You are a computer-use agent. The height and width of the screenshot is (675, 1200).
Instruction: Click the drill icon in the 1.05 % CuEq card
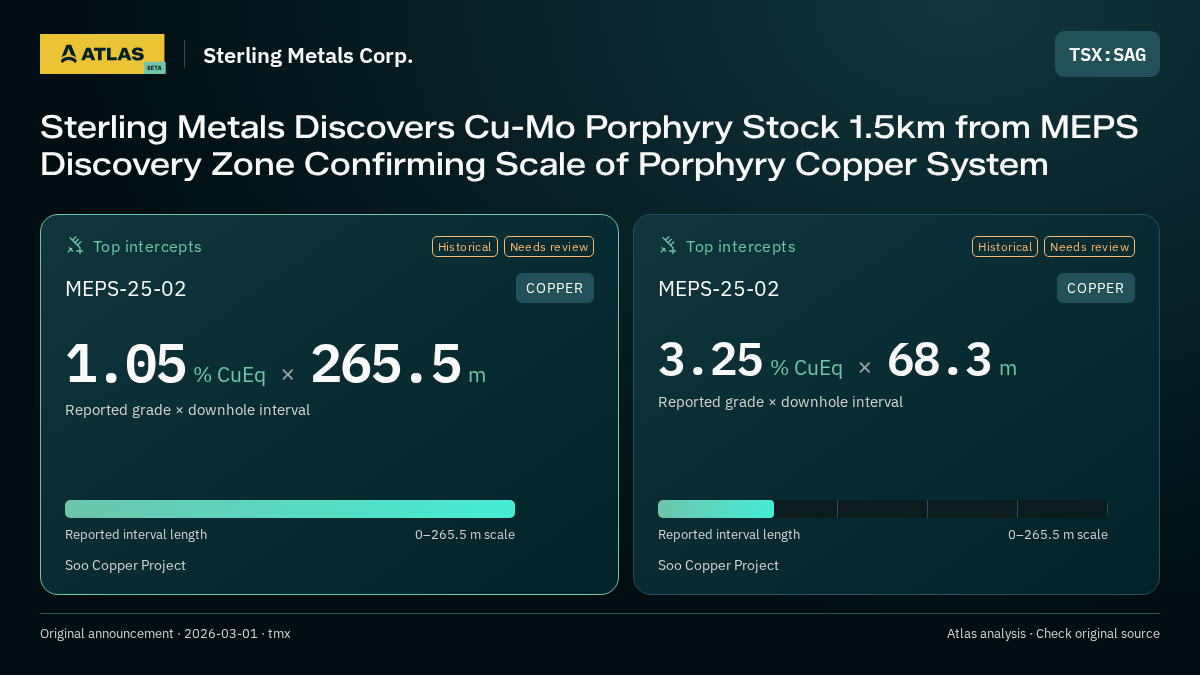(75, 245)
